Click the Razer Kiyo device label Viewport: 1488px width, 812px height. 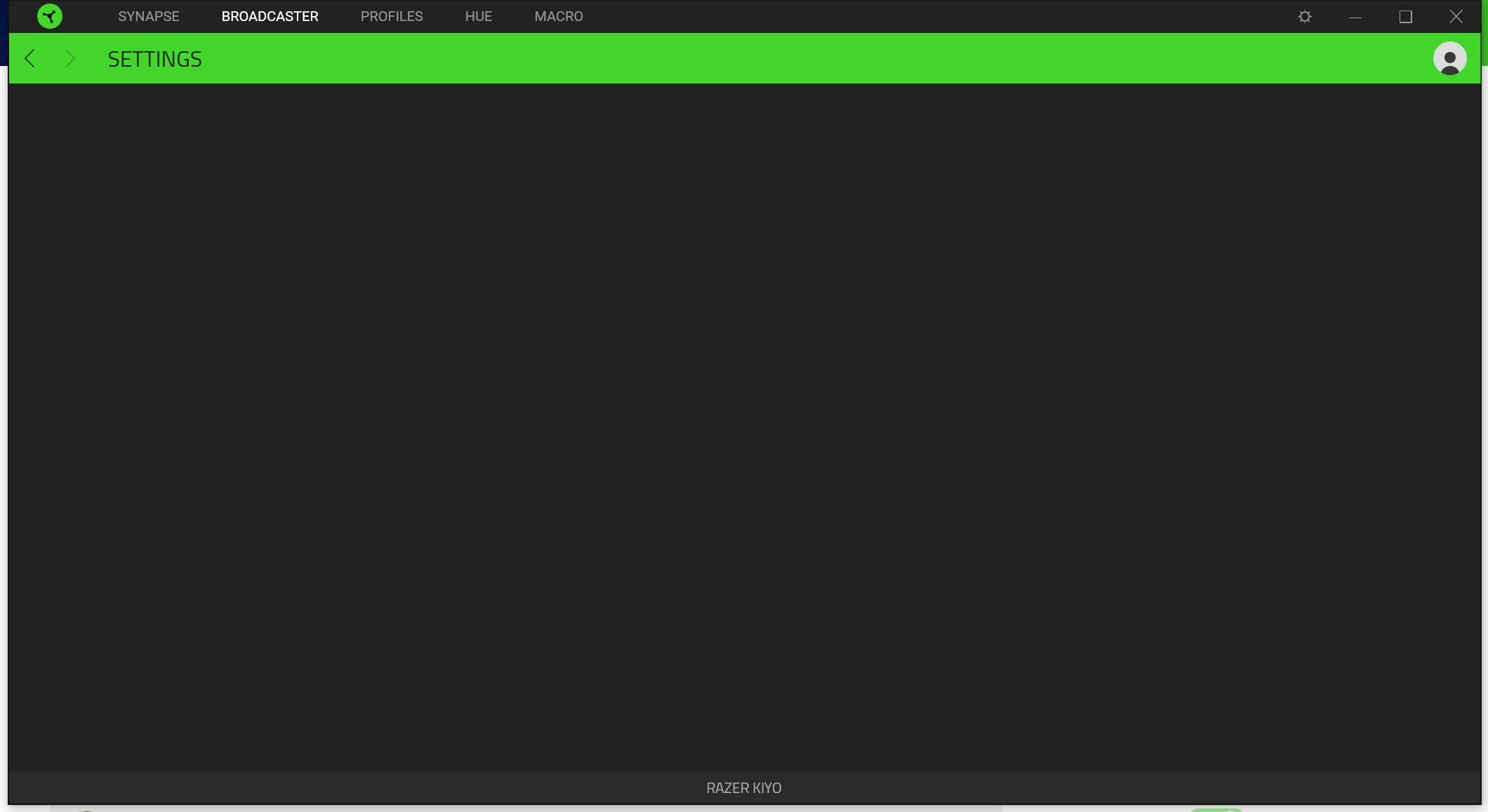coord(744,788)
